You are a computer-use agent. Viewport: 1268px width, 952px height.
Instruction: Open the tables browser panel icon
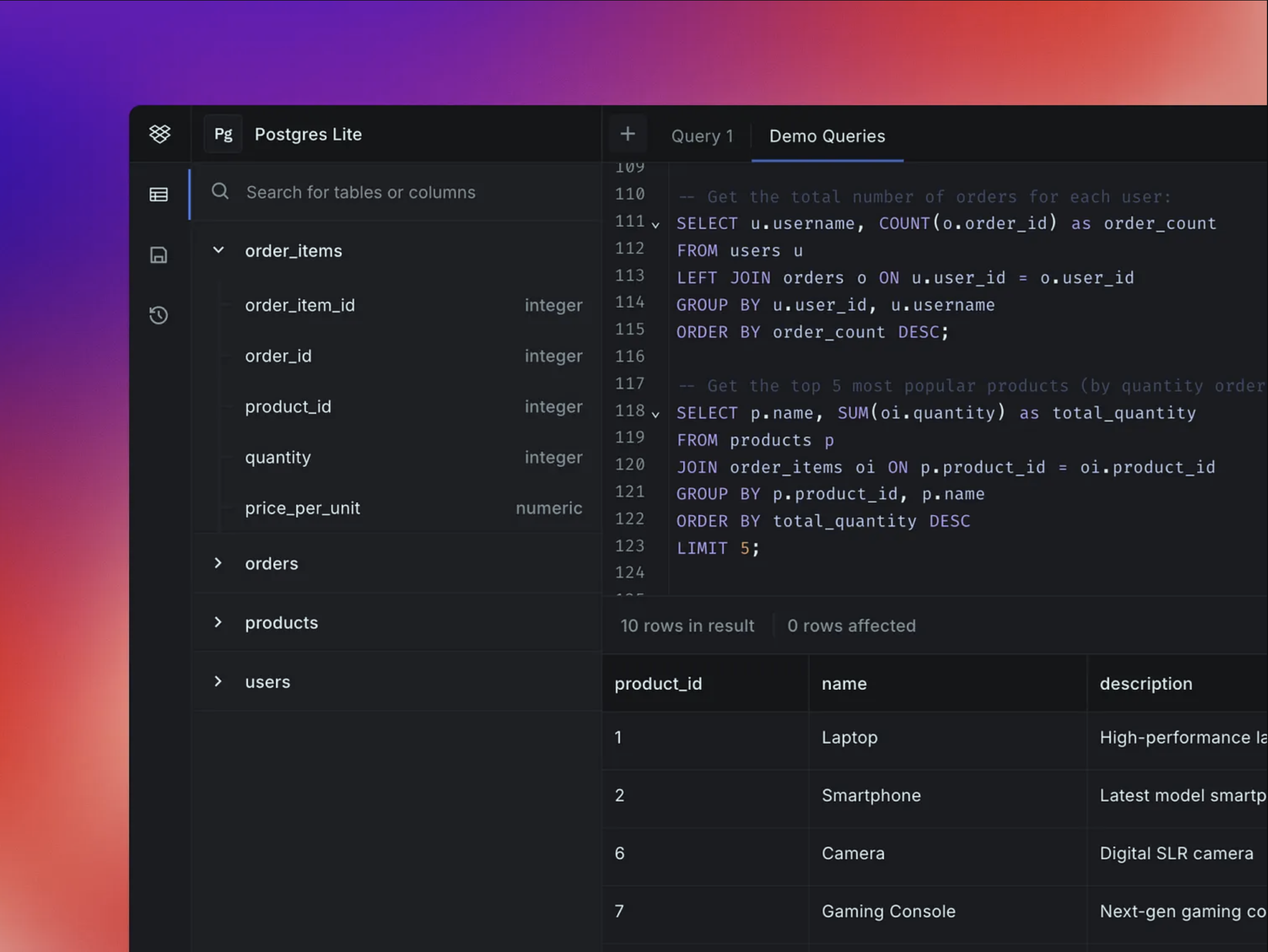159,195
